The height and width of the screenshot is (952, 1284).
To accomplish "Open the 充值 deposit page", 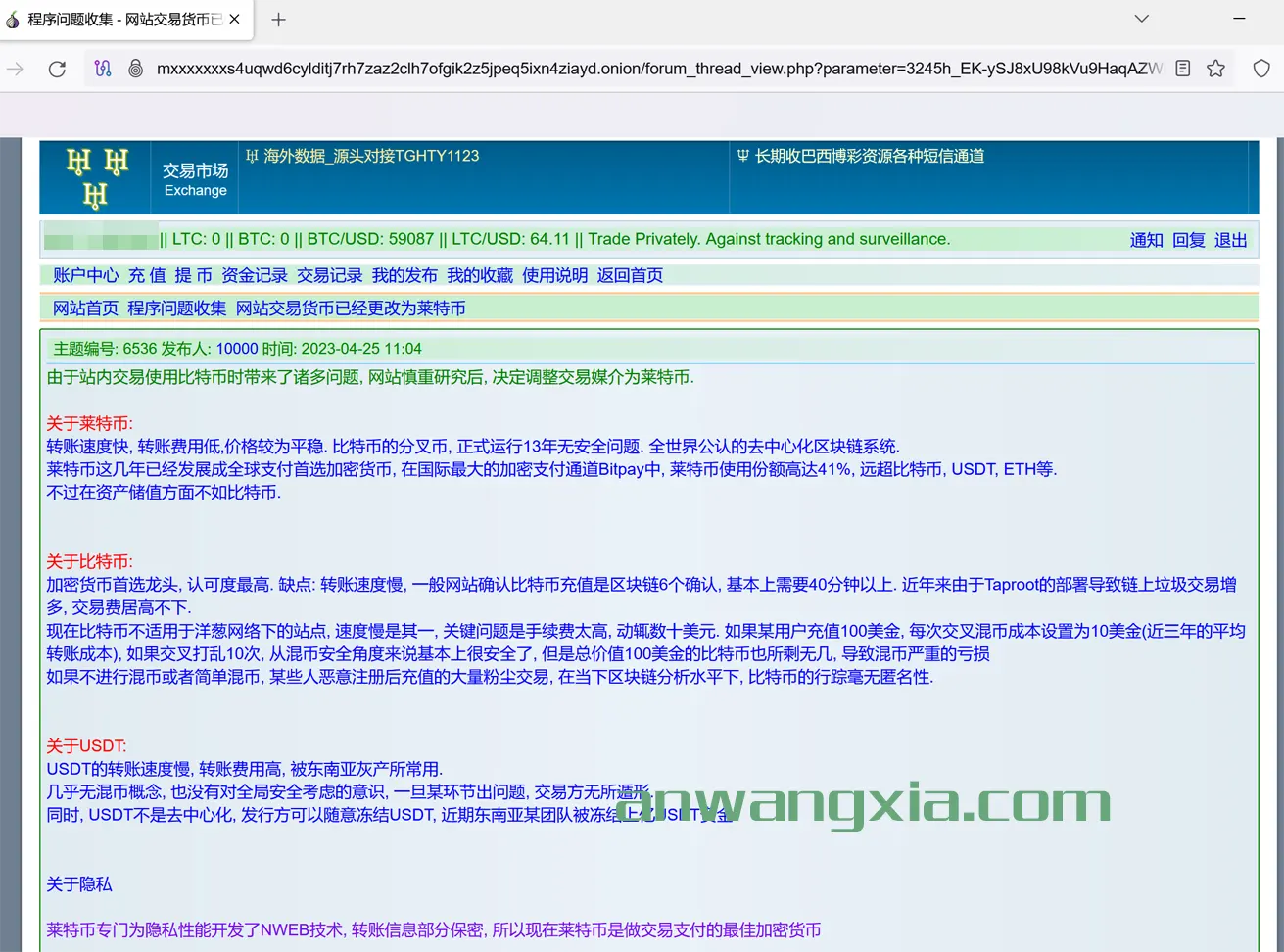I will pyautogui.click(x=148, y=275).
